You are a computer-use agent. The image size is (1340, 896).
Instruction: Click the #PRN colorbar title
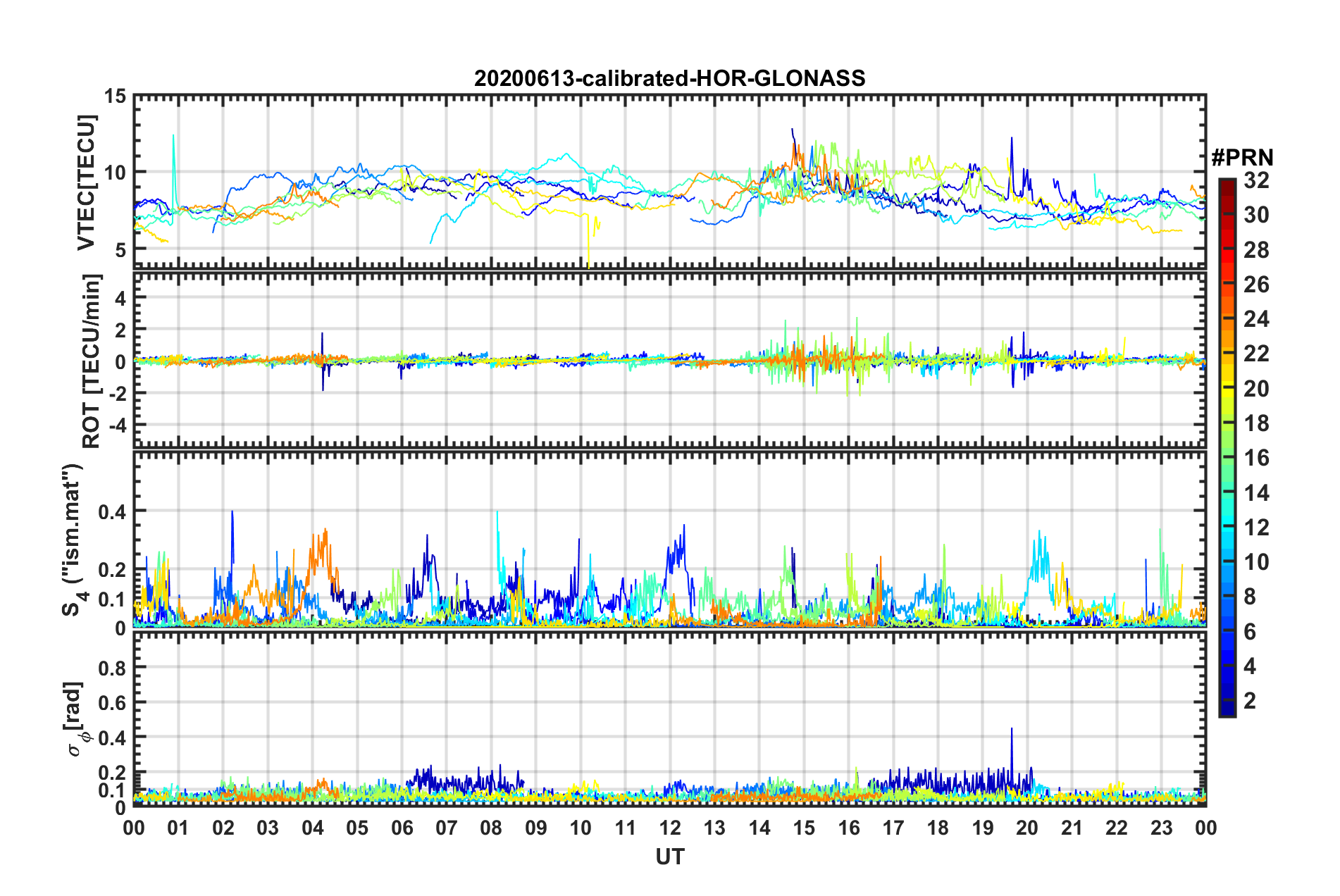(1242, 157)
